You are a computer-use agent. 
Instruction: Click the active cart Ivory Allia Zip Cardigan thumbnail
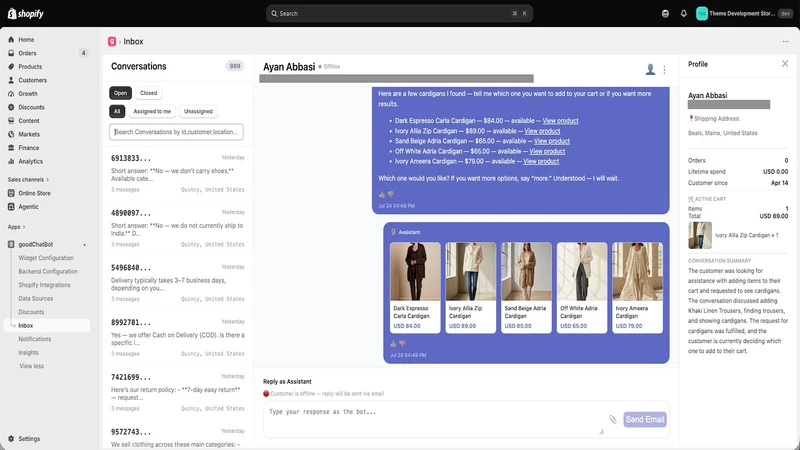(699, 235)
